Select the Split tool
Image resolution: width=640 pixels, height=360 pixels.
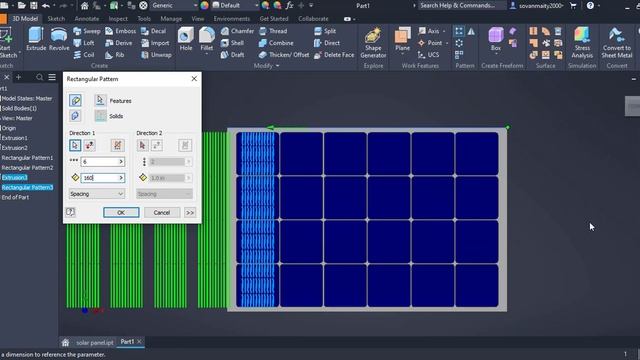(325, 31)
